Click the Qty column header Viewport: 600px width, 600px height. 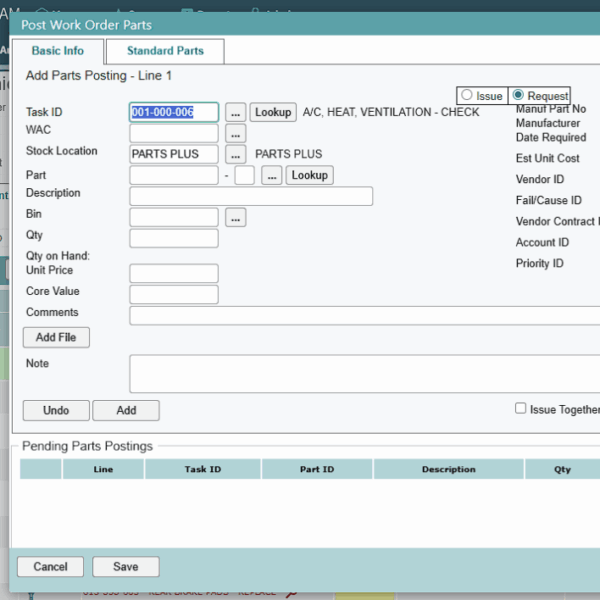562,469
